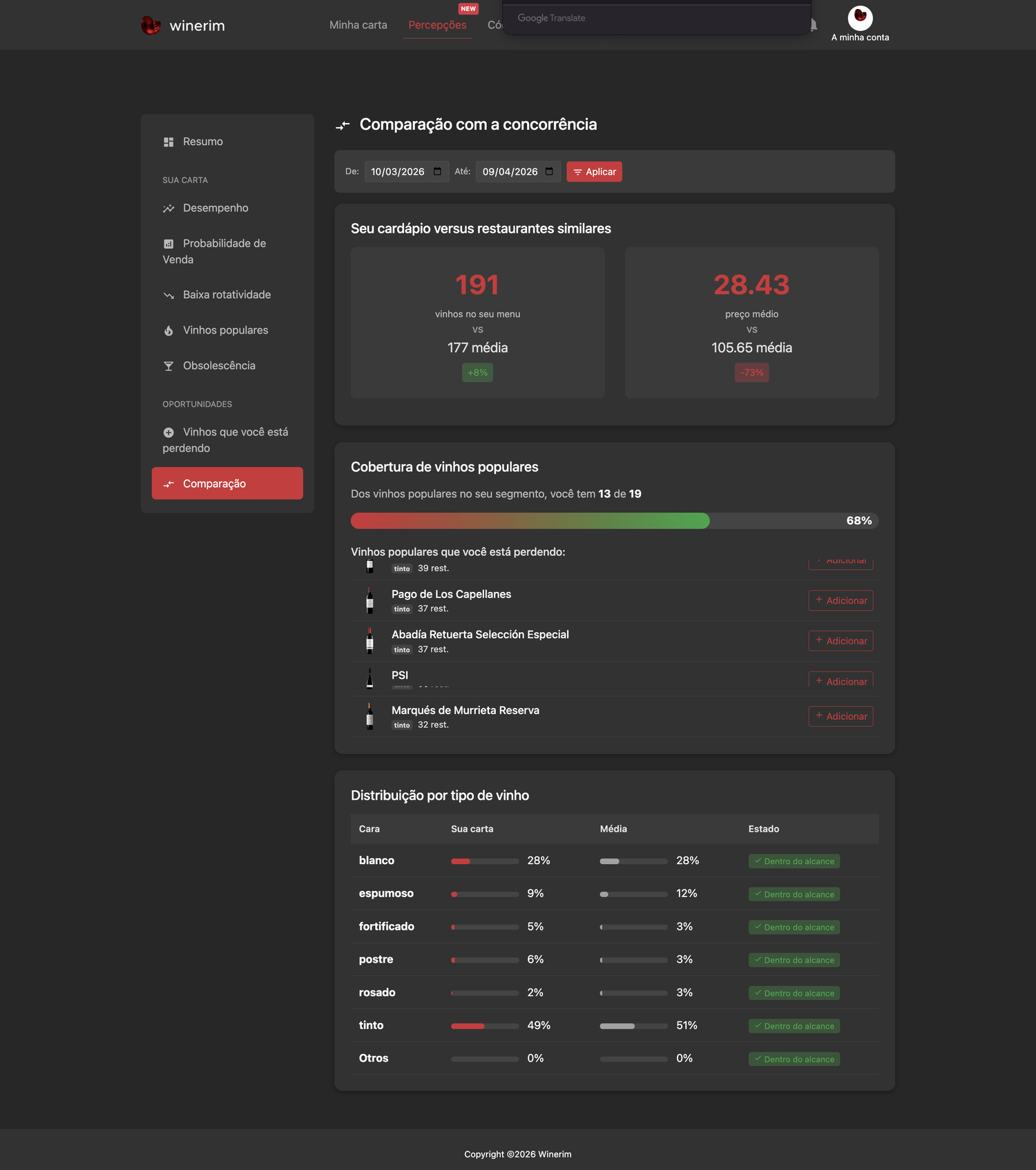Click the Comparação arrows icon in sidebar
The height and width of the screenshot is (1170, 1036).
(169, 484)
